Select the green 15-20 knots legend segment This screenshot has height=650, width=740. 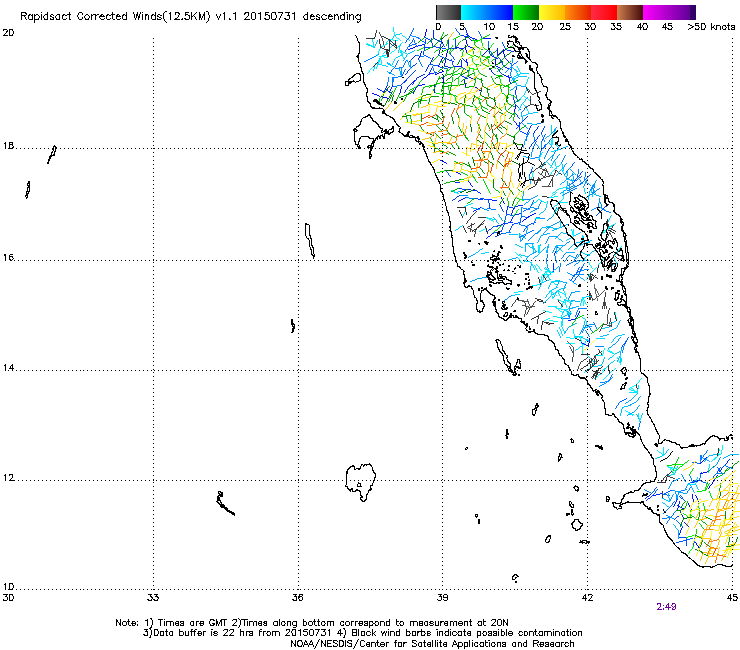pos(526,12)
